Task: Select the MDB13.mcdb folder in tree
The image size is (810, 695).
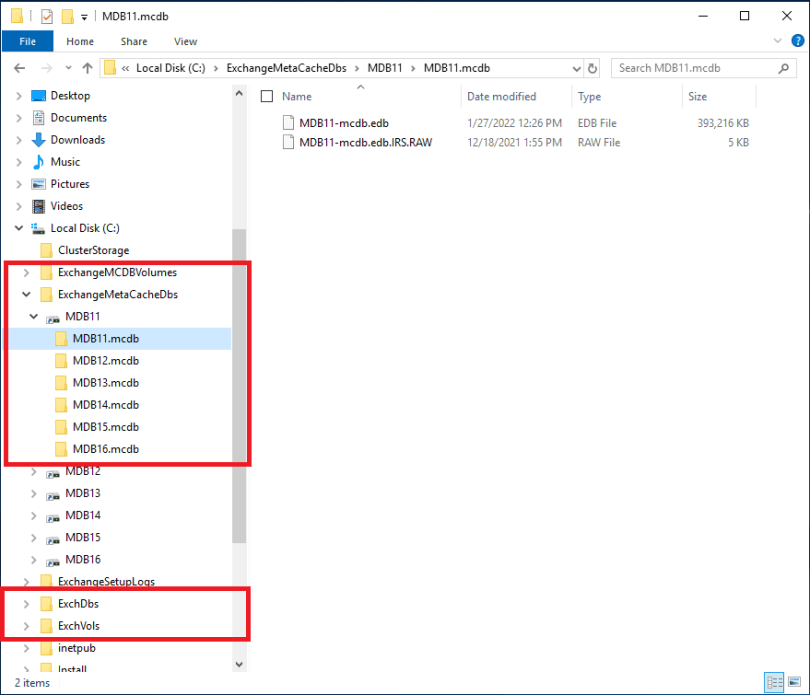Action: tap(105, 383)
